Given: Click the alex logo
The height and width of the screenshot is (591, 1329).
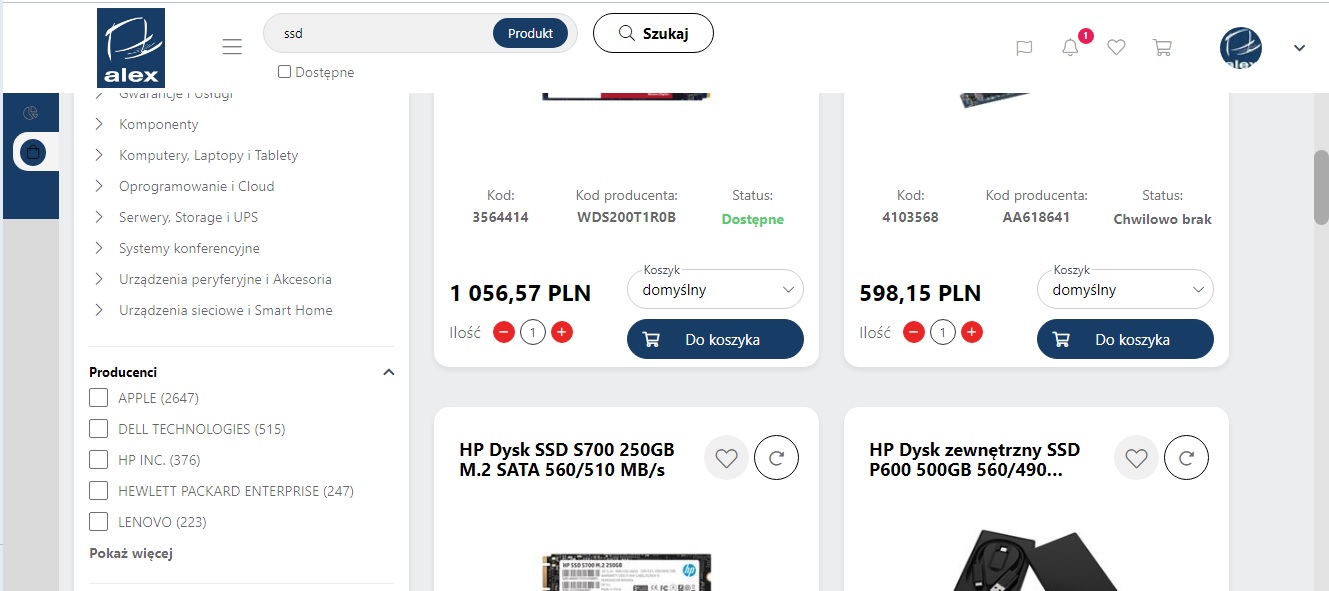Looking at the screenshot, I should click(x=131, y=47).
